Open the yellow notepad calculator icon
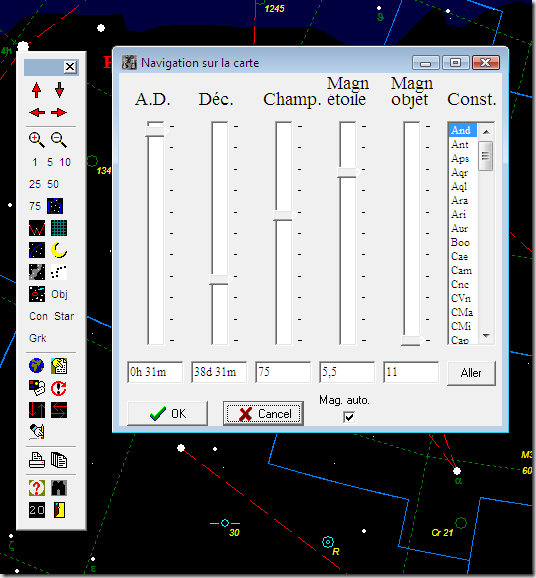Screen dimensions: 536x578 tap(59, 366)
